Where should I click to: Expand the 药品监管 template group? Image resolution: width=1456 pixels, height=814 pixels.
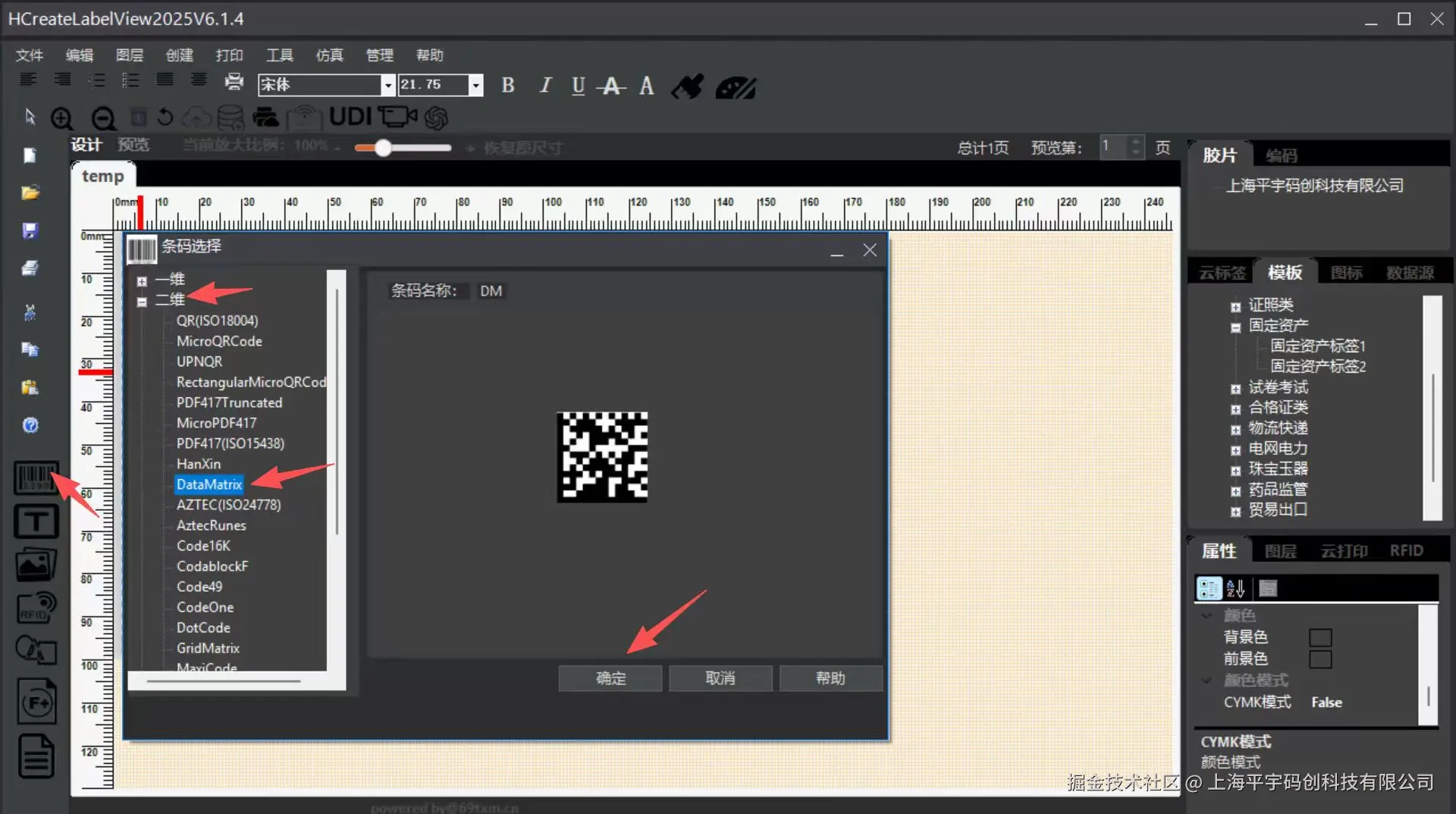coord(1235,491)
